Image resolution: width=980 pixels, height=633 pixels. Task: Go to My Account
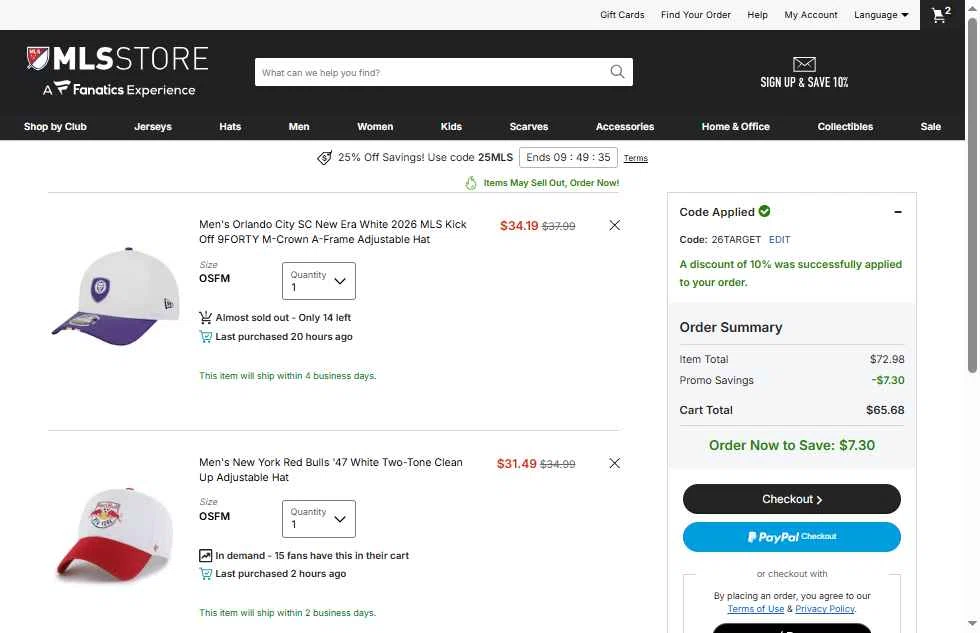click(811, 14)
